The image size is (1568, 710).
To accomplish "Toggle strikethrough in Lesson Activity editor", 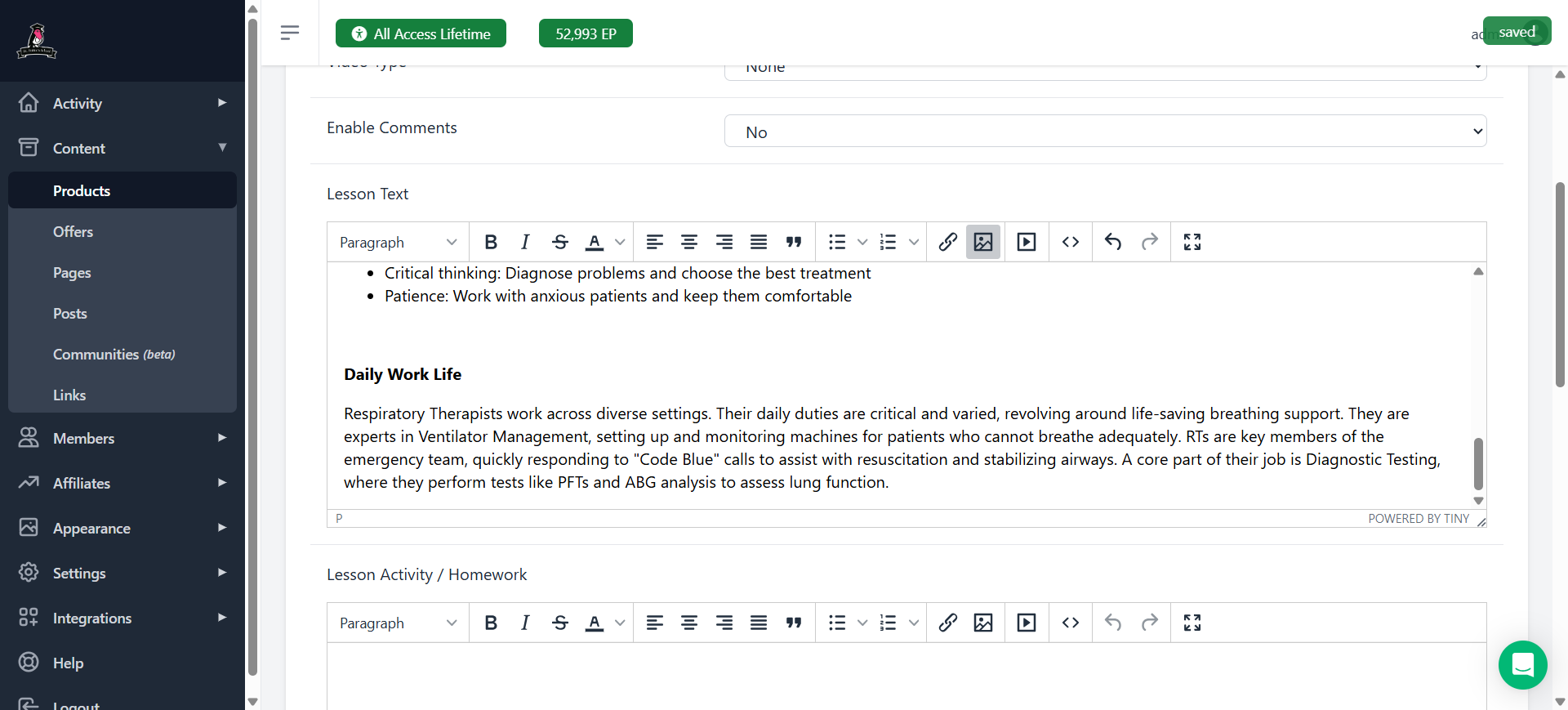I will click(560, 623).
